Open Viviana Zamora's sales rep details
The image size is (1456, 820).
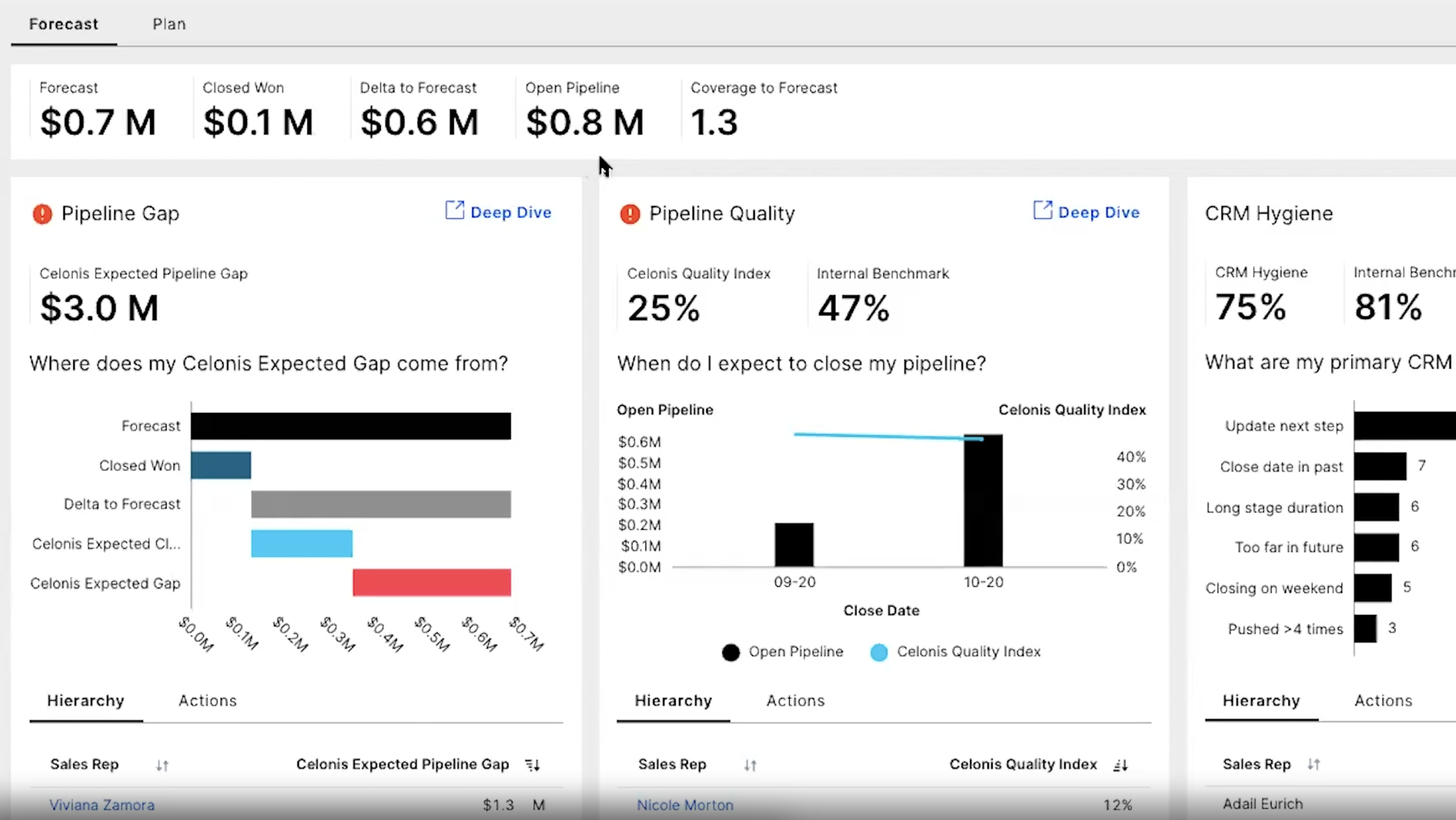(x=102, y=805)
